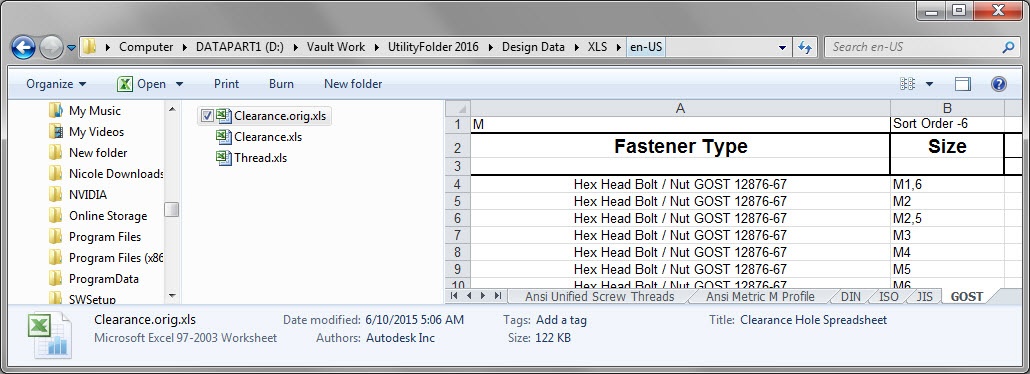
Task: Open the recent pages dropdown arrow
Action: pyautogui.click(x=71, y=48)
